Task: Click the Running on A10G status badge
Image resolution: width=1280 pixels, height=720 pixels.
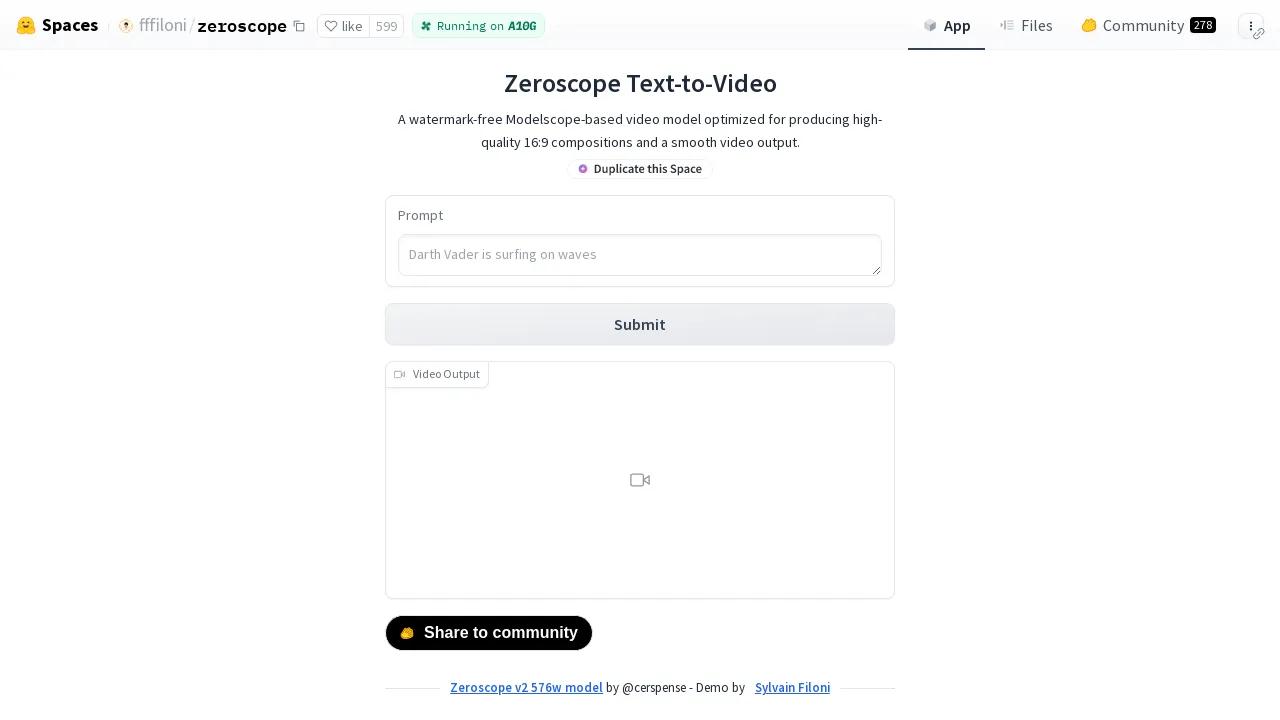Action: pos(478,26)
